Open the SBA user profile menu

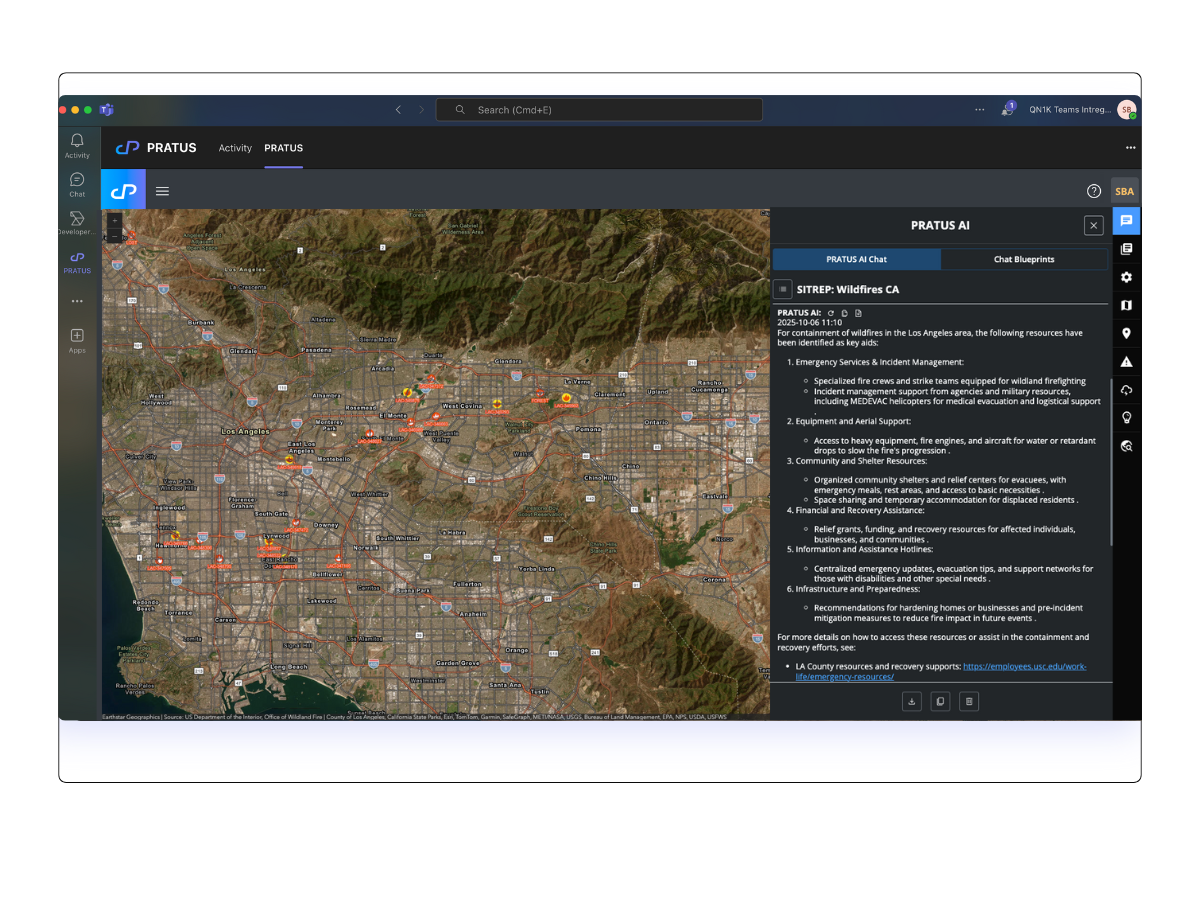click(x=1124, y=191)
